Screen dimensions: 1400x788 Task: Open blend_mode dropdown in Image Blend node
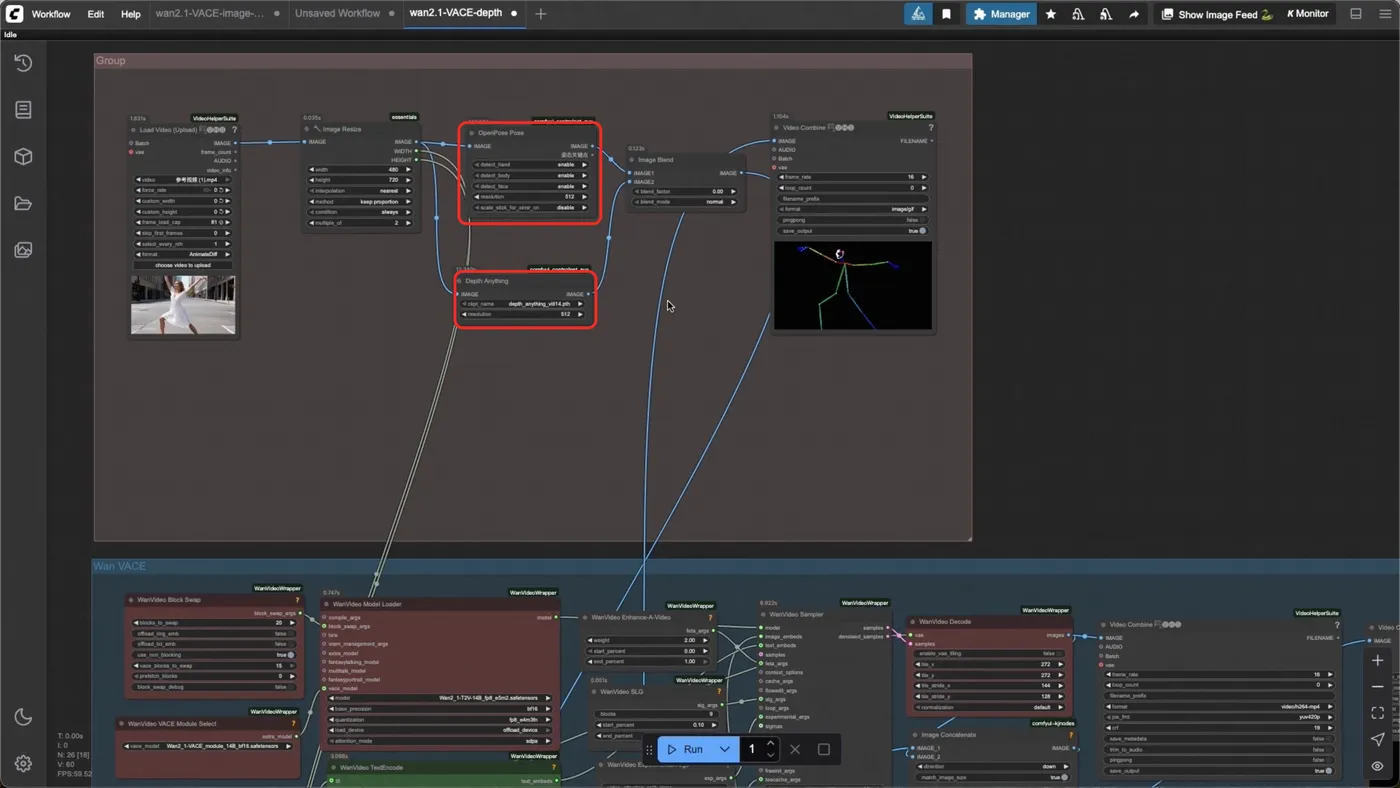point(685,202)
